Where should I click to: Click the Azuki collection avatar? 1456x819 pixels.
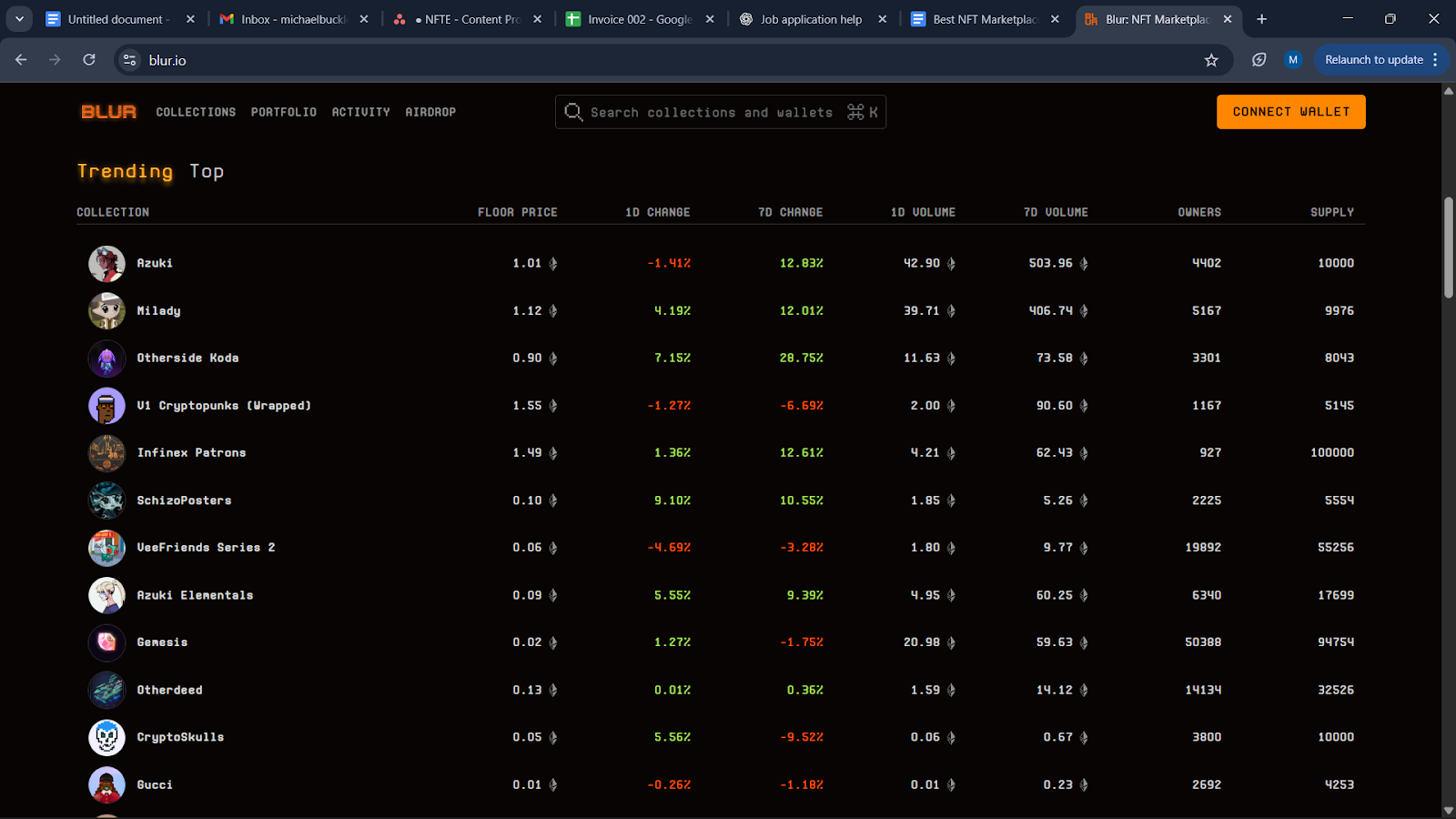pos(106,264)
